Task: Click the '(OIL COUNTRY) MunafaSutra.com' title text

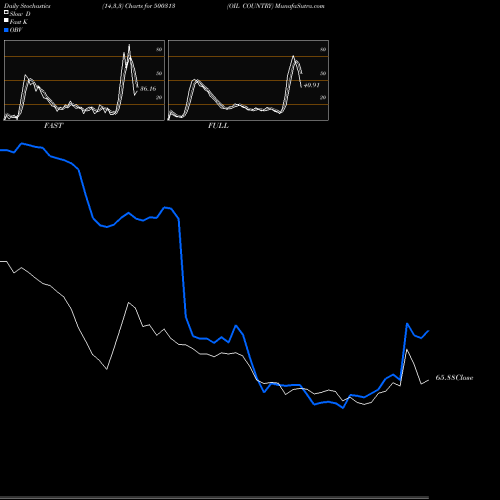Action: 275,6
